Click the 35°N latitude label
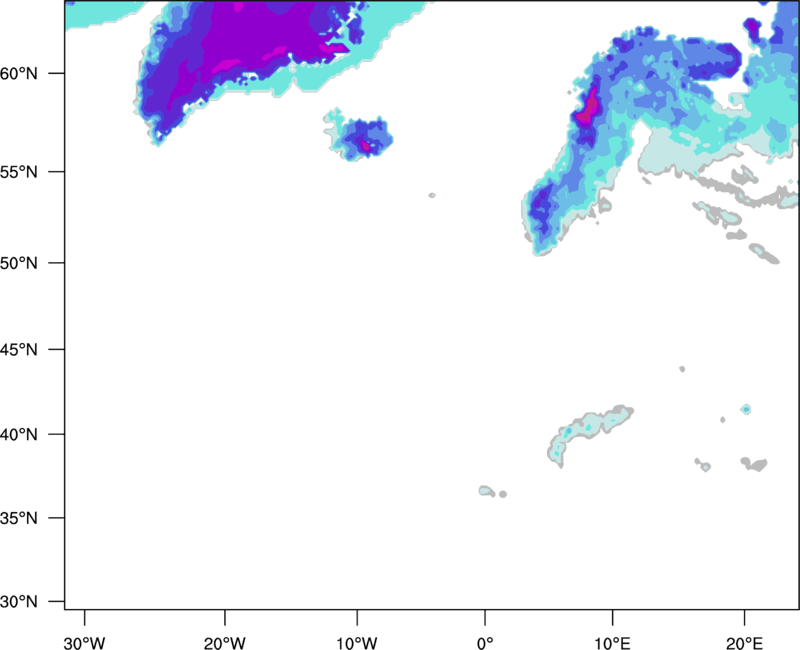Image resolution: width=800 pixels, height=650 pixels. 19,518
